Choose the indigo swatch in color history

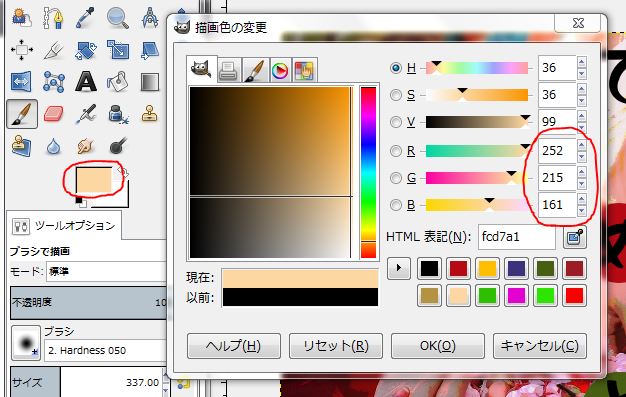click(516, 269)
